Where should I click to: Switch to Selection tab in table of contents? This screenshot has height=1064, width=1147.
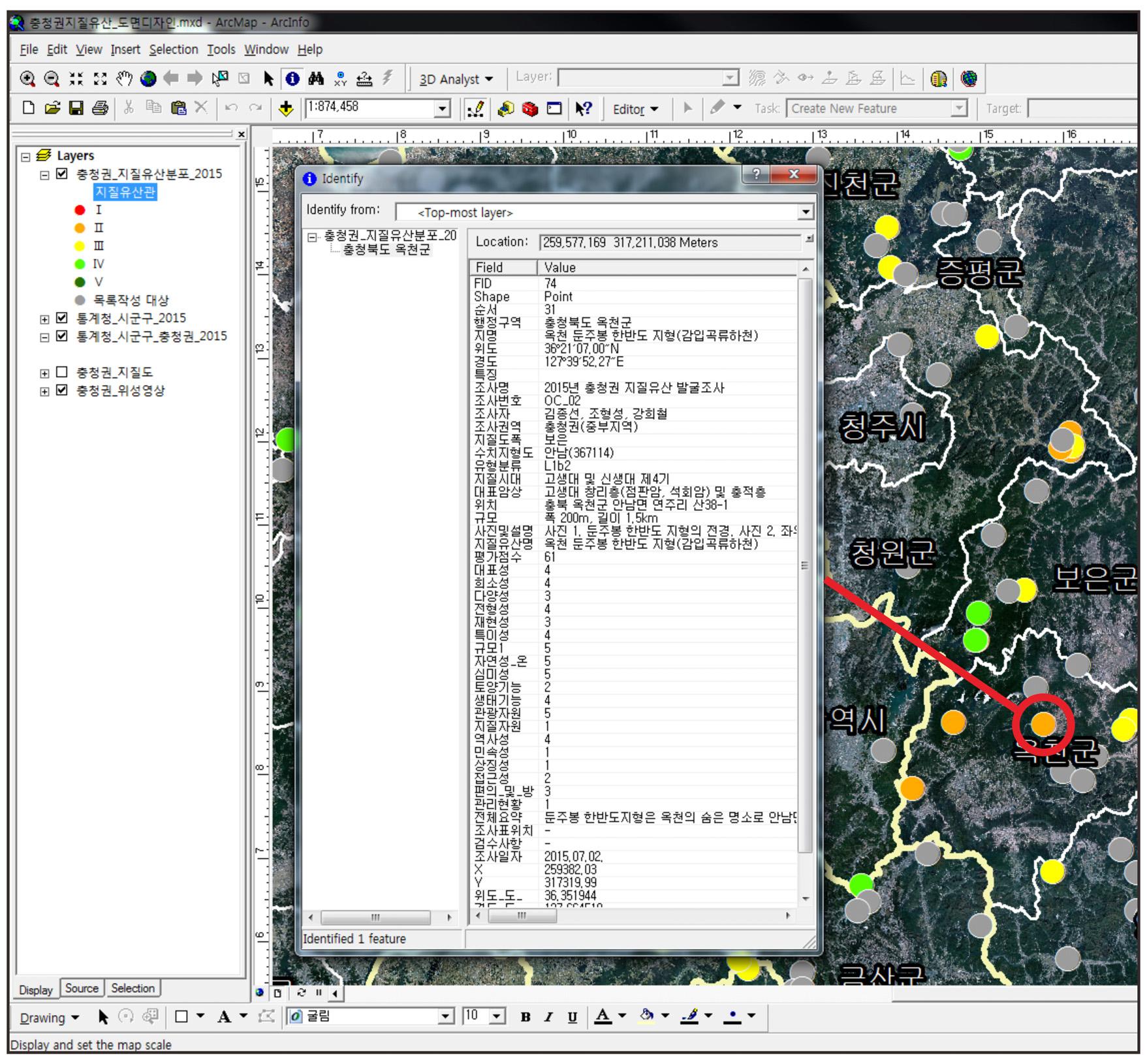[133, 988]
